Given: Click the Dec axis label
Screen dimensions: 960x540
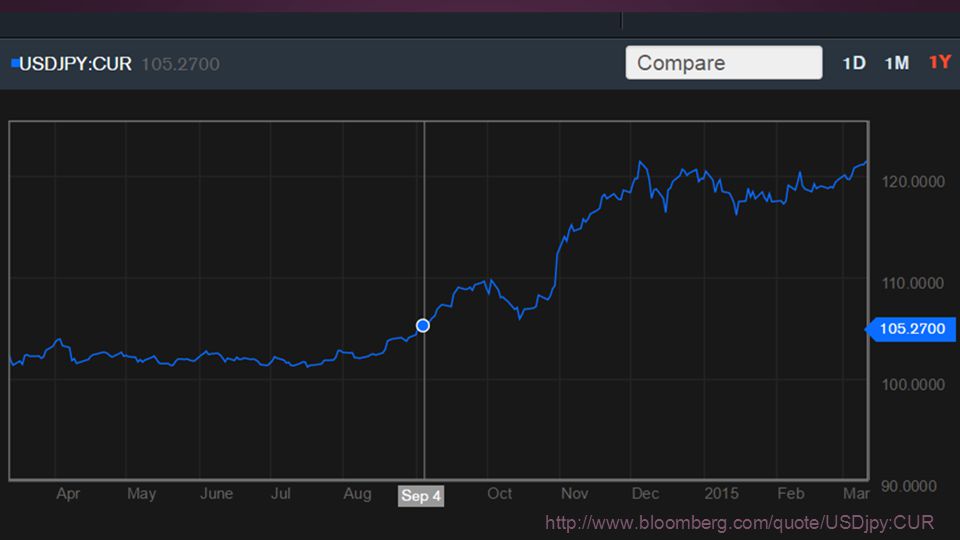Looking at the screenshot, I should (645, 493).
